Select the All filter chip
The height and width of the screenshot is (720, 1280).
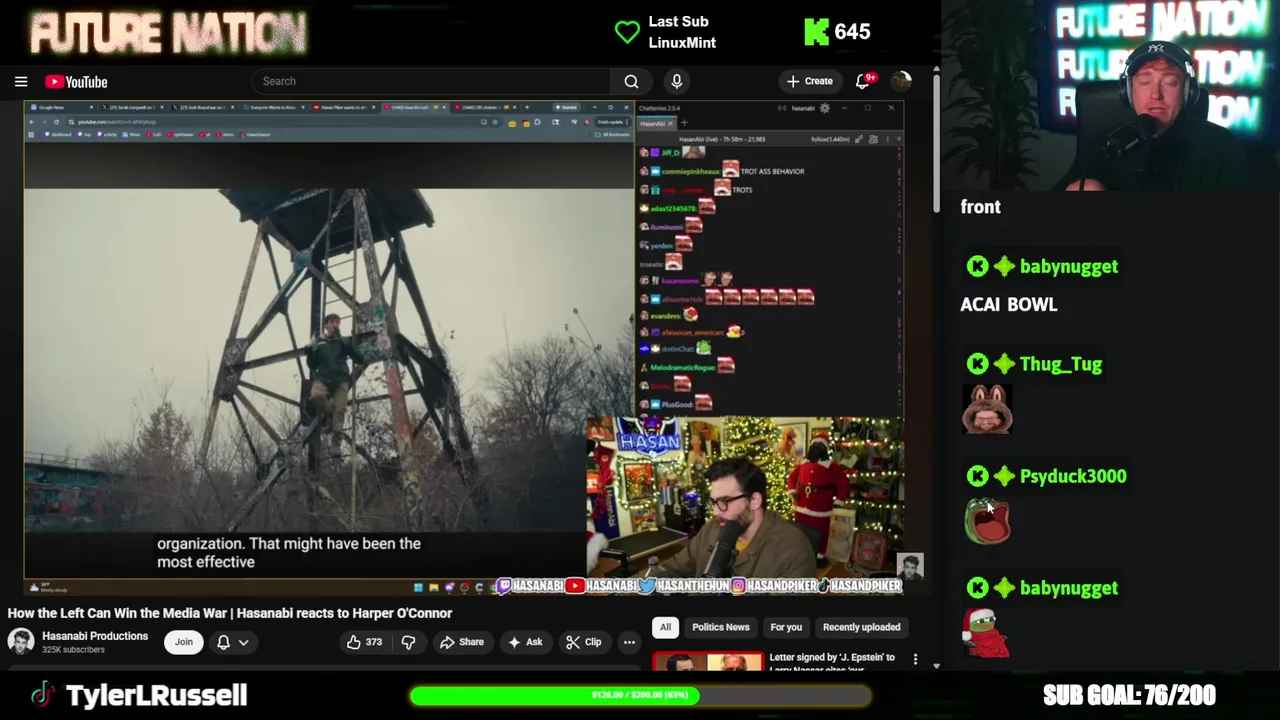[665, 627]
